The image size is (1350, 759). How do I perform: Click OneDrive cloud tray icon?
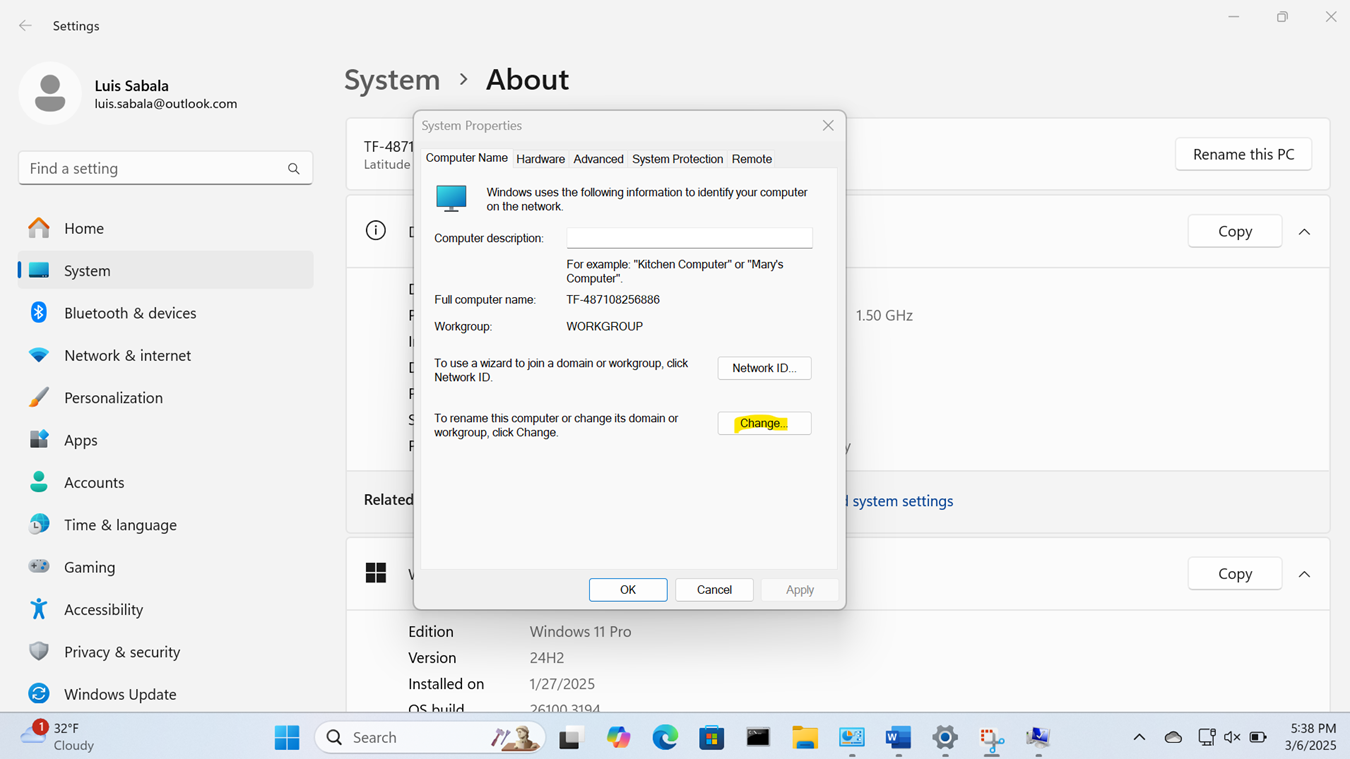[1173, 738]
